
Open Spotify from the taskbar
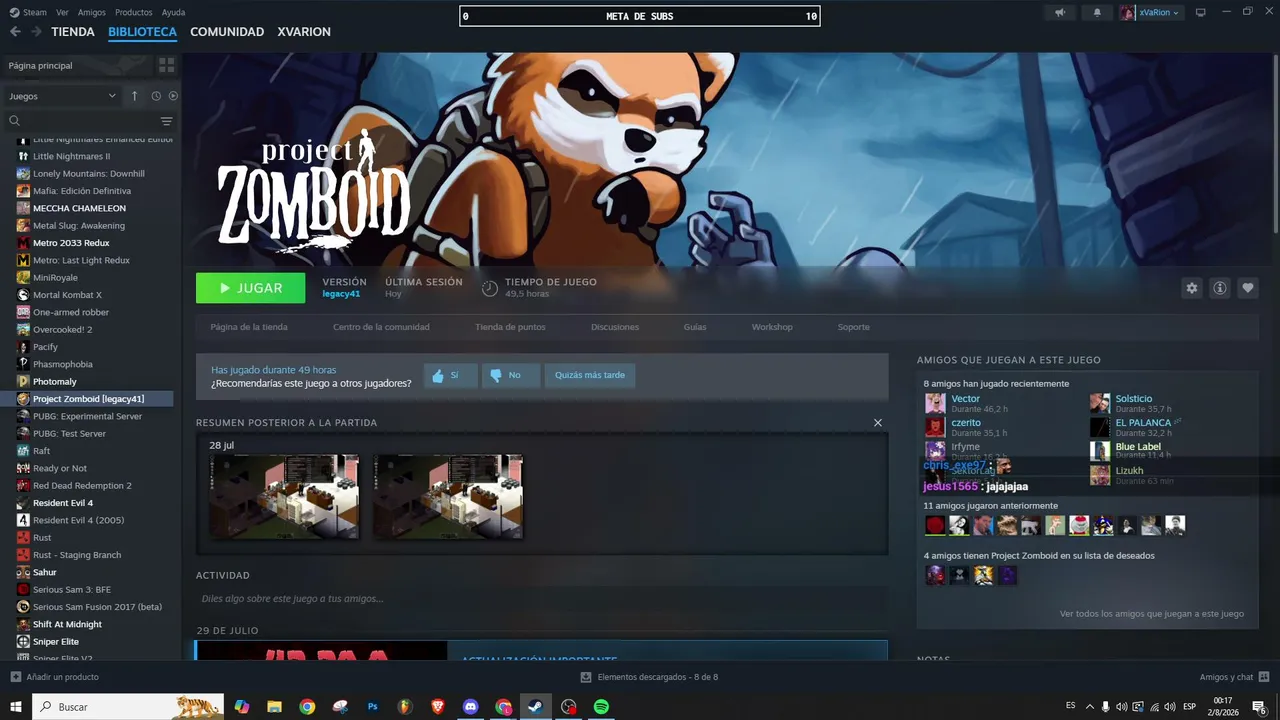[x=601, y=707]
